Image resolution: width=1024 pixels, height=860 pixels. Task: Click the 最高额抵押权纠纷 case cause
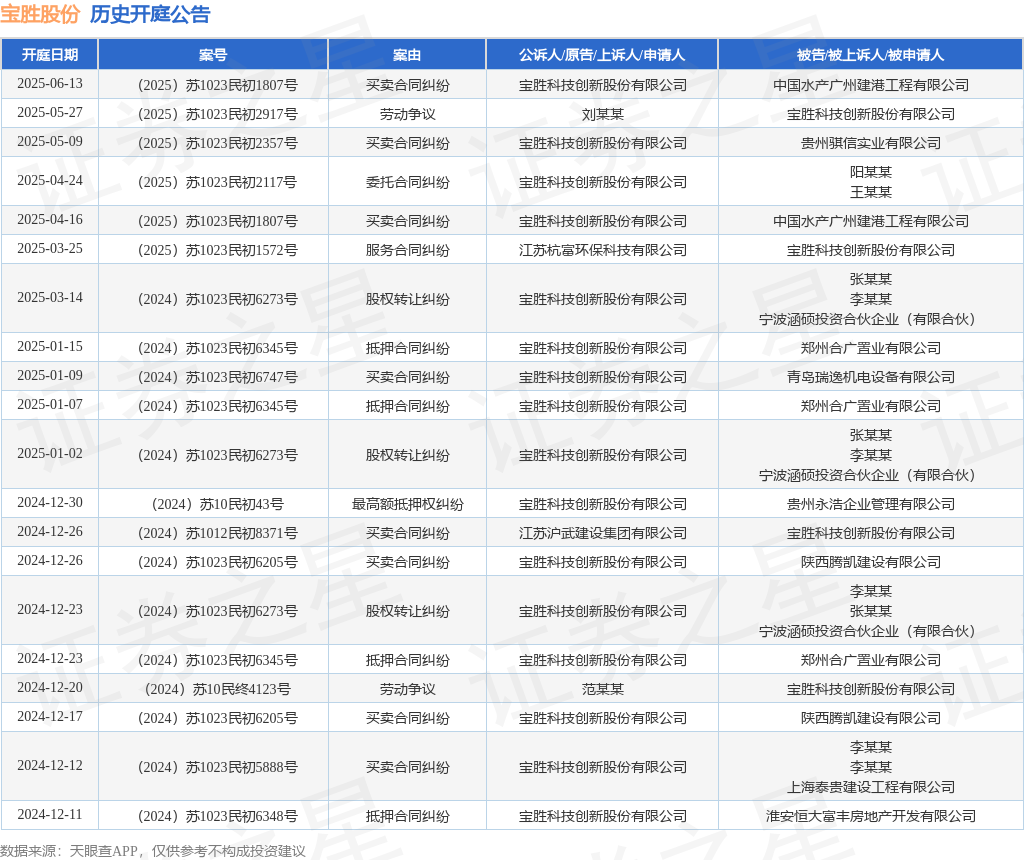[x=408, y=504]
